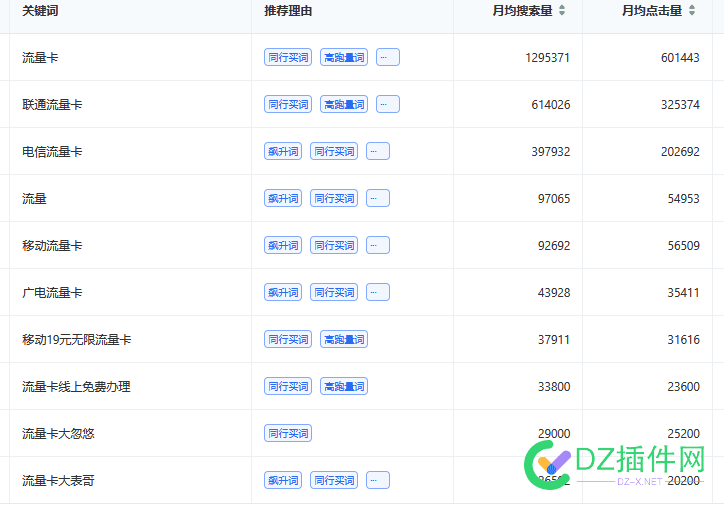Select keyword 流量

pyautogui.click(x=34, y=199)
